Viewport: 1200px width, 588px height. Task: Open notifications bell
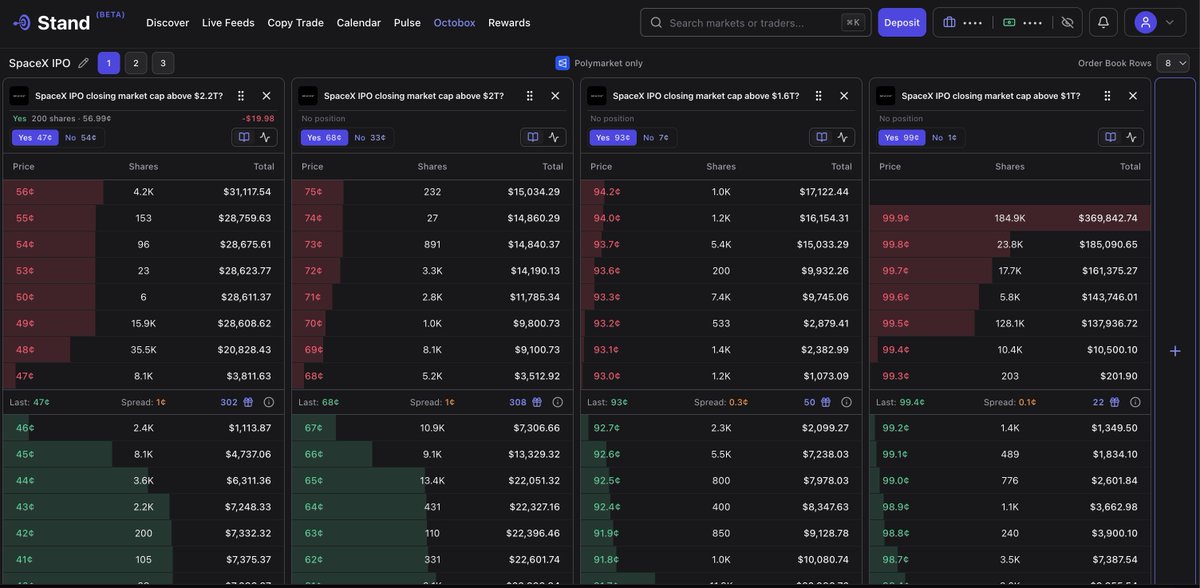[1103, 22]
